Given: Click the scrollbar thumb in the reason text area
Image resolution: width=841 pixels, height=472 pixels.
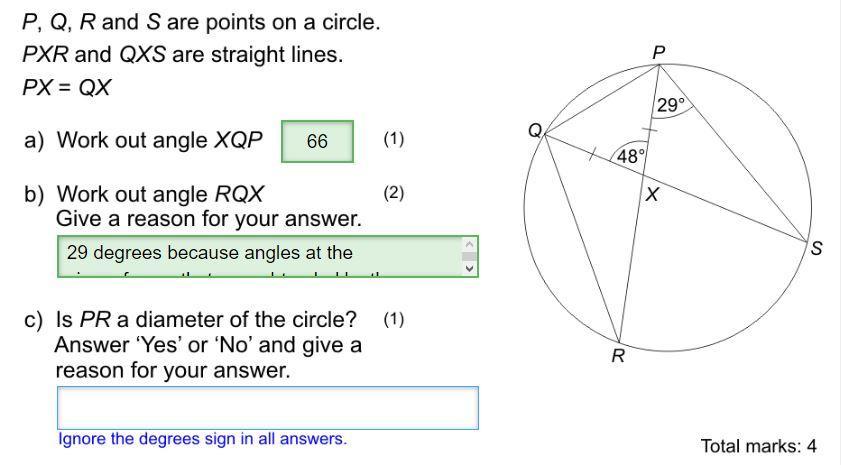Looking at the screenshot, I should click(470, 256).
